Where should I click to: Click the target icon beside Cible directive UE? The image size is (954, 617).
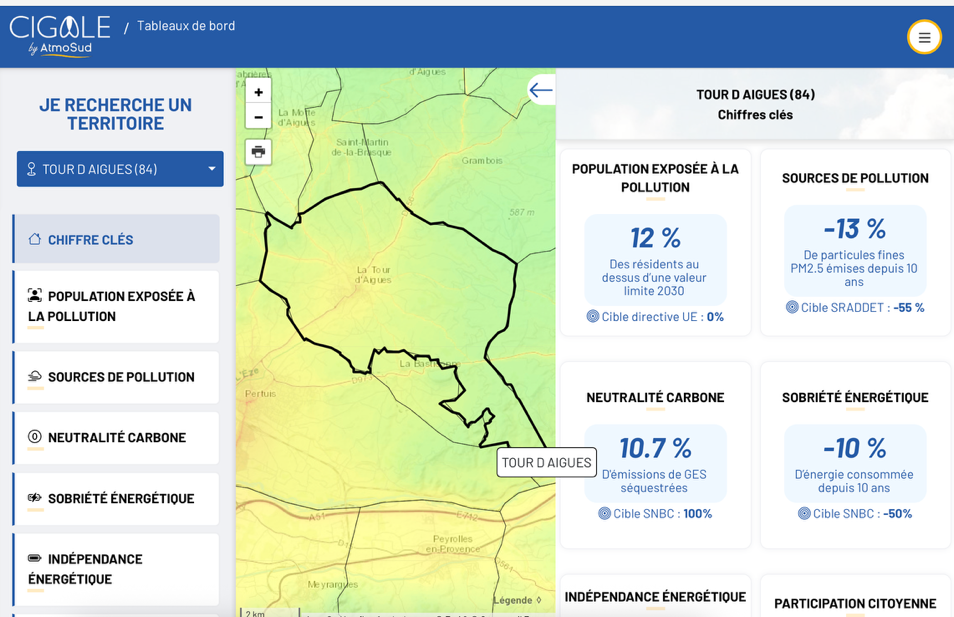(x=593, y=316)
